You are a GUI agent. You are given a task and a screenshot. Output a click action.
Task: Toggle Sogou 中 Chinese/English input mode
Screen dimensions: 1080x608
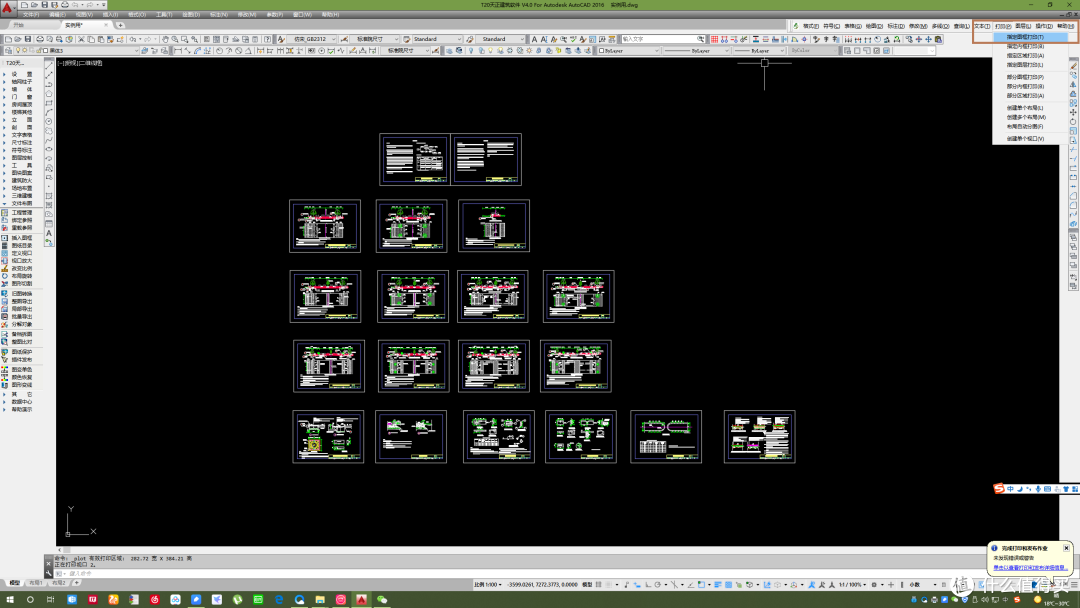(1010, 489)
